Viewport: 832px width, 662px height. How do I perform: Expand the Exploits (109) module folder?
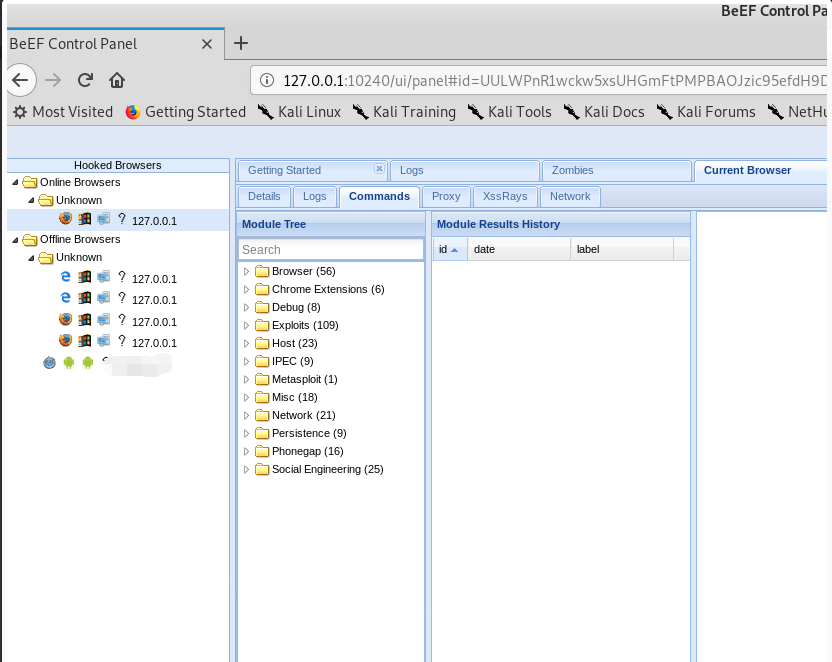tap(246, 326)
